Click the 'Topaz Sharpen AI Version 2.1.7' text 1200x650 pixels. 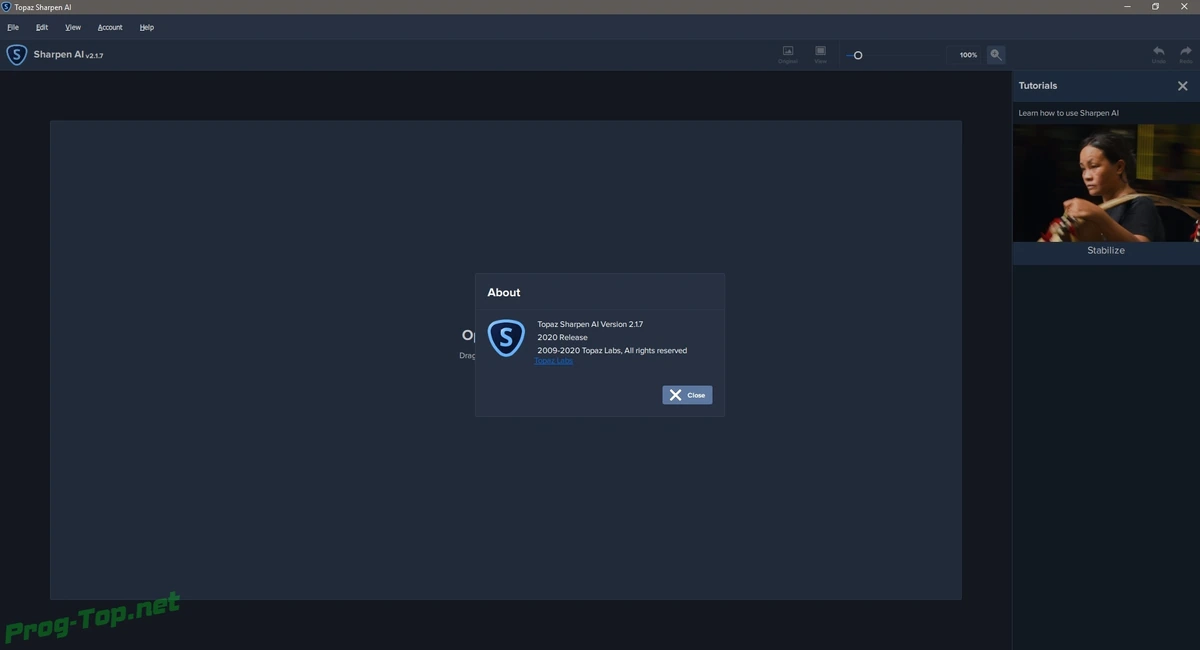tap(590, 325)
